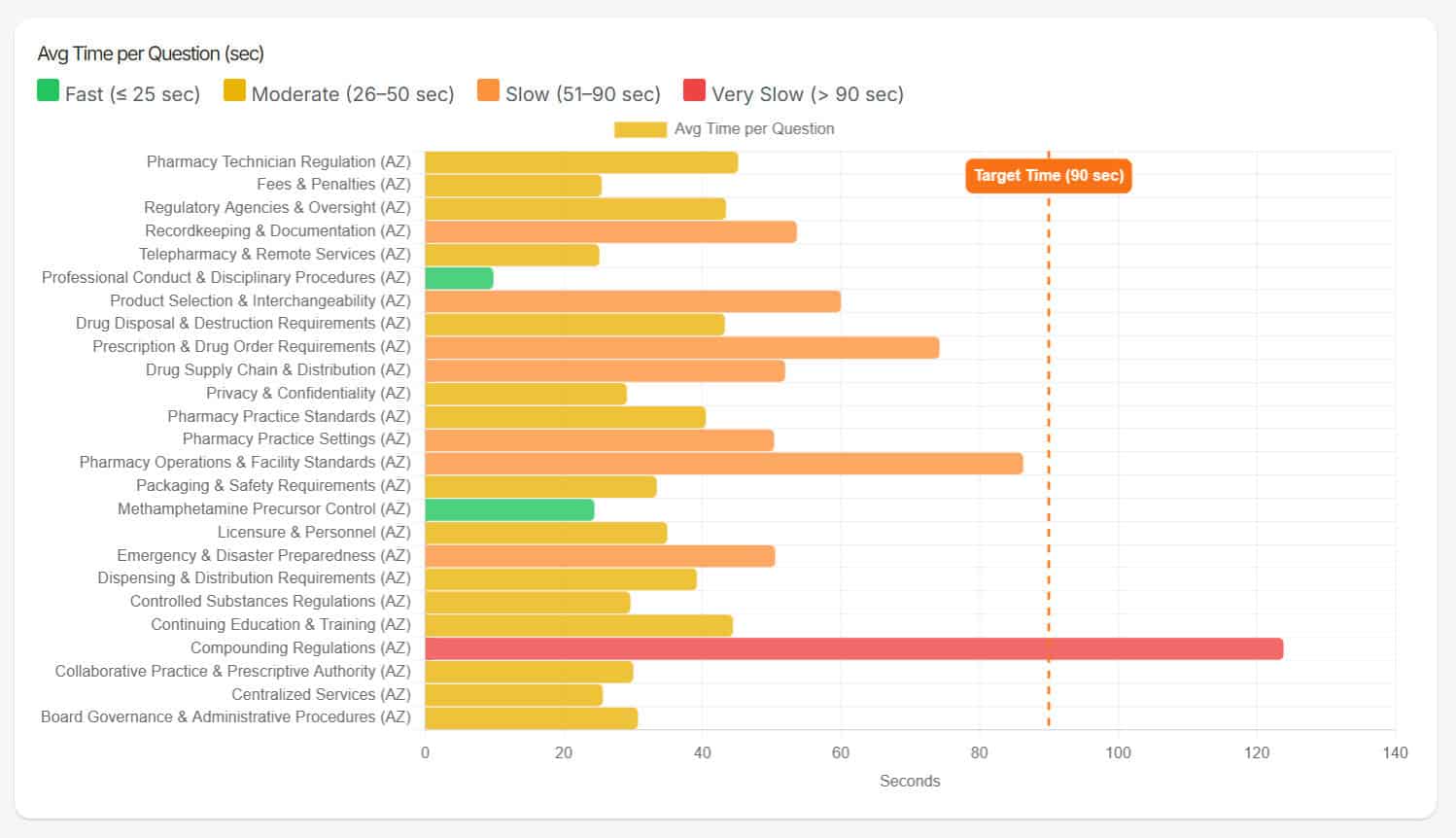Click the Target Time (90 sec) label
1456x838 pixels.
click(1048, 176)
